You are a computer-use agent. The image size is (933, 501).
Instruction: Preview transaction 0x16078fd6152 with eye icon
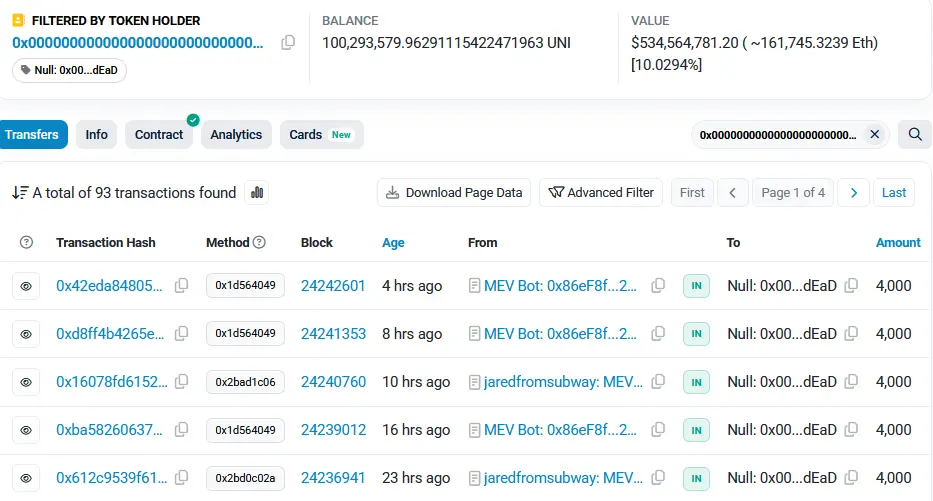26,383
